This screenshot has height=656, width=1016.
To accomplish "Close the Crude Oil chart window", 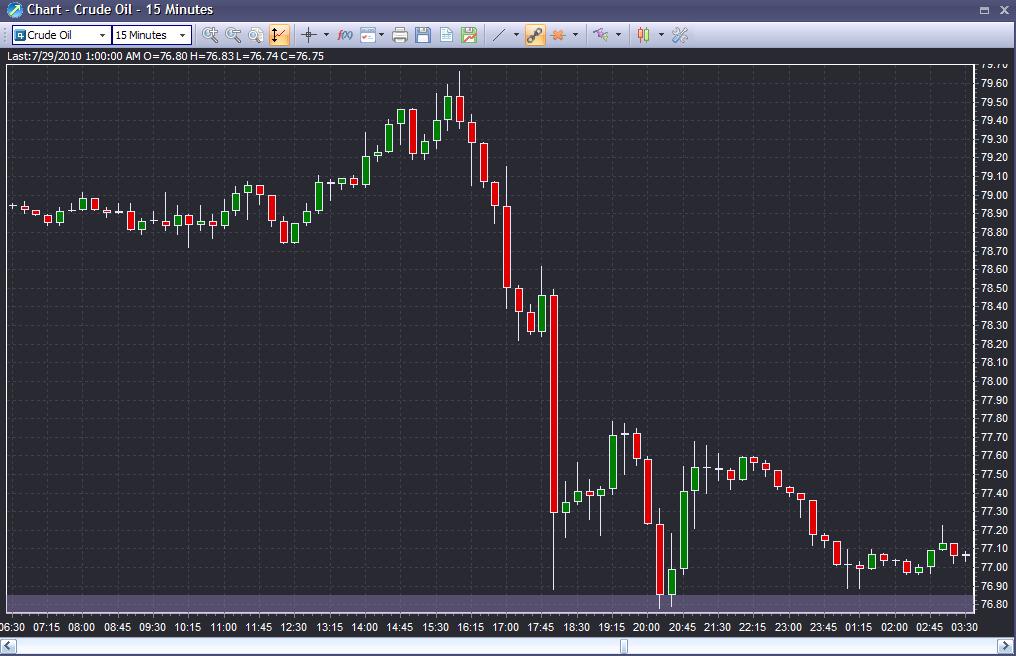I will 1004,10.
